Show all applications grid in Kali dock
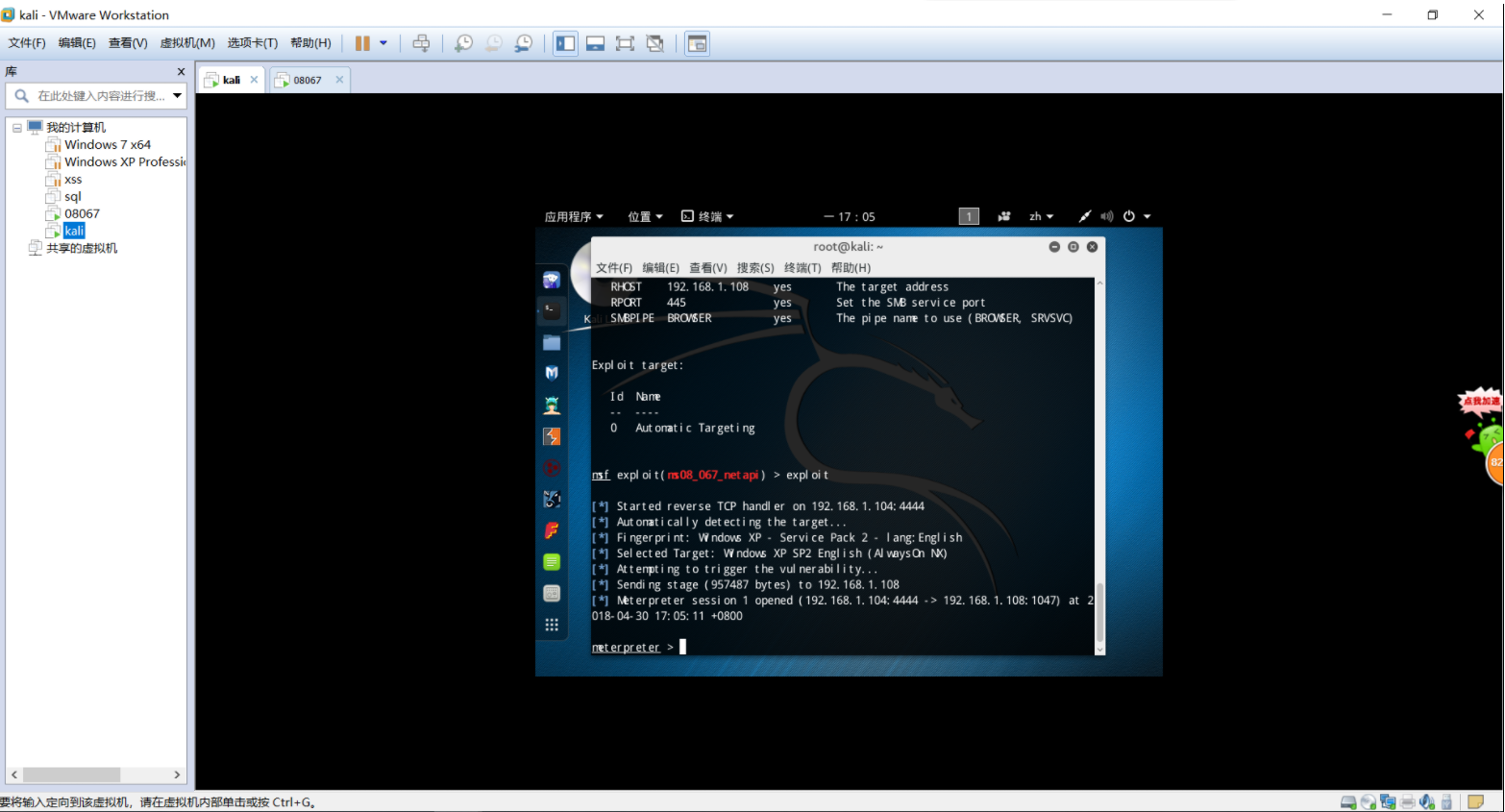This screenshot has width=1505, height=812. tap(552, 625)
